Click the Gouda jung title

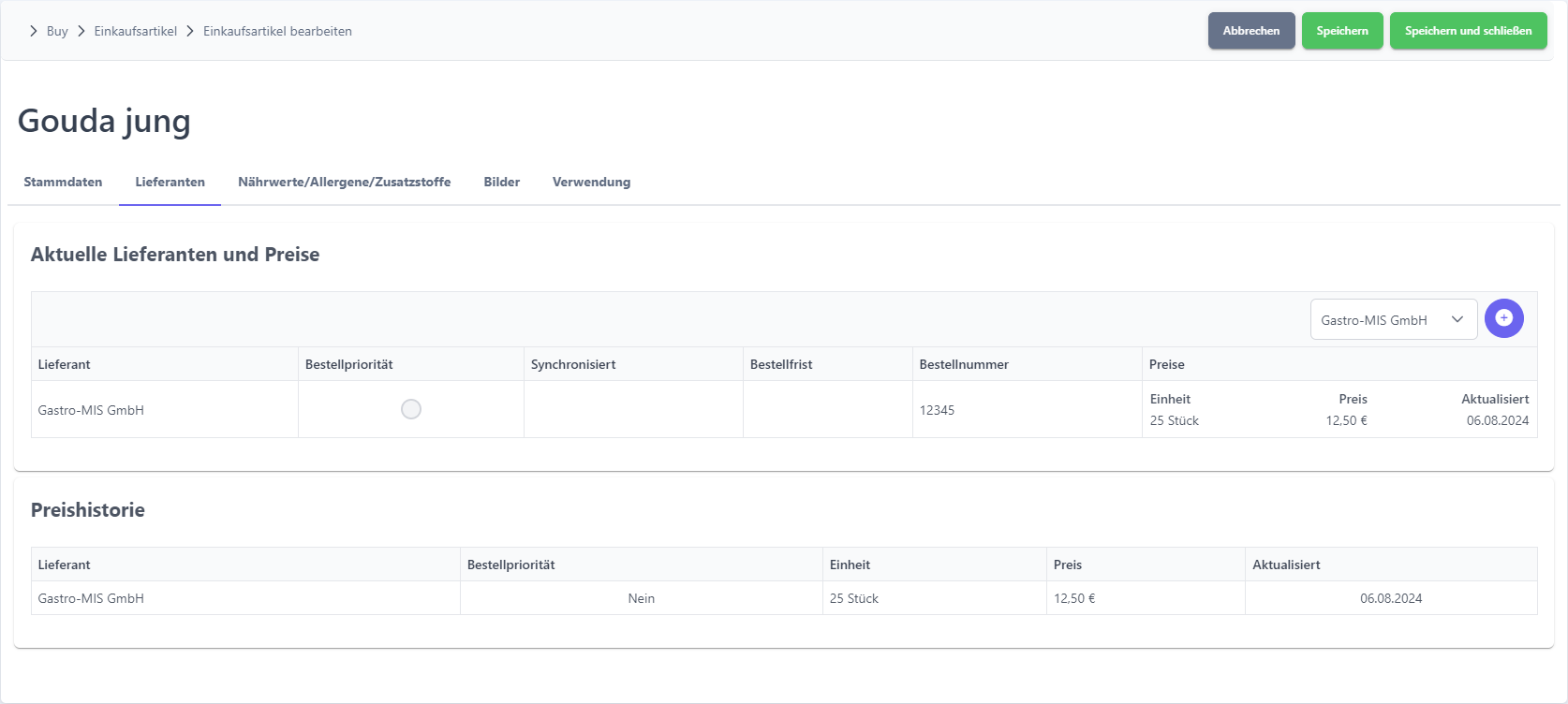pyautogui.click(x=104, y=121)
